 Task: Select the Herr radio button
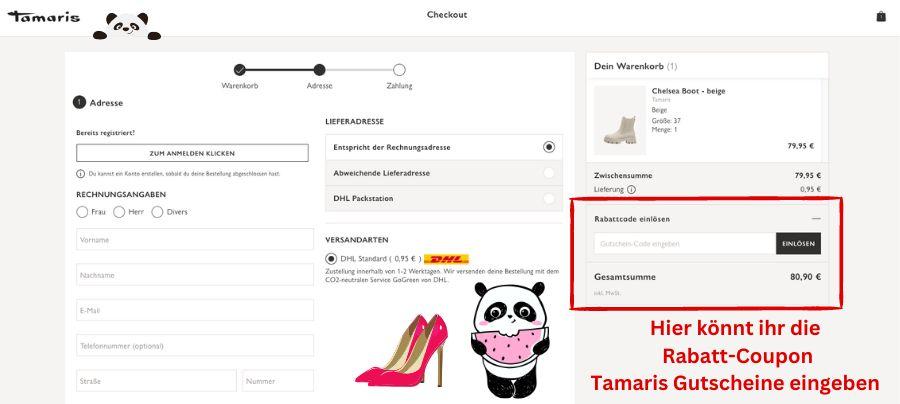click(x=119, y=212)
